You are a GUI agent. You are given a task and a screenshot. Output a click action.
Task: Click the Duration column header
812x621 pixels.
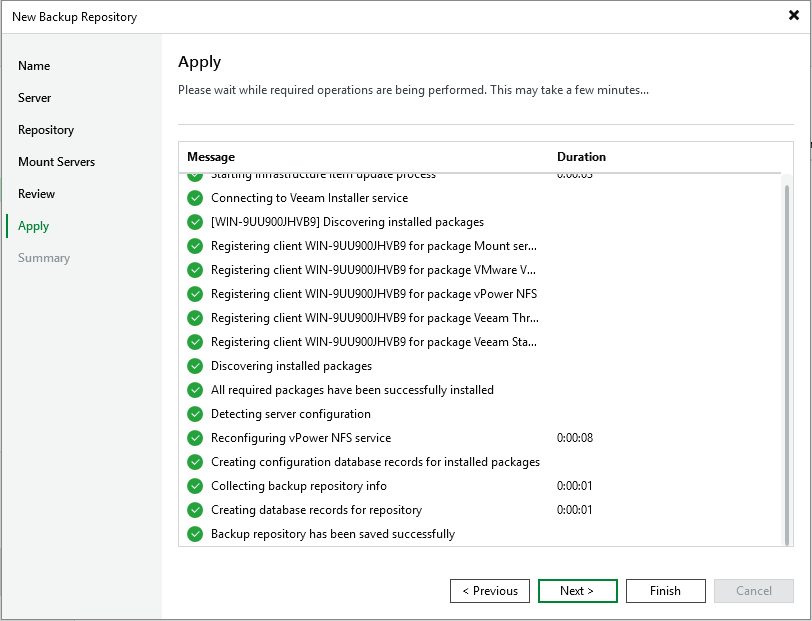(x=581, y=157)
